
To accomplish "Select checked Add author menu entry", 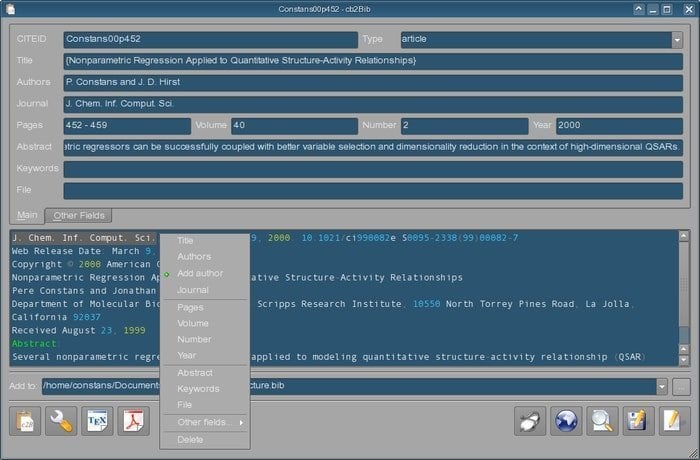I will [x=205, y=273].
